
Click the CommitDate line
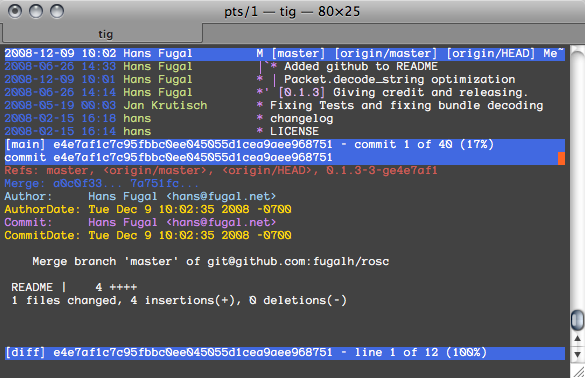click(x=148, y=236)
